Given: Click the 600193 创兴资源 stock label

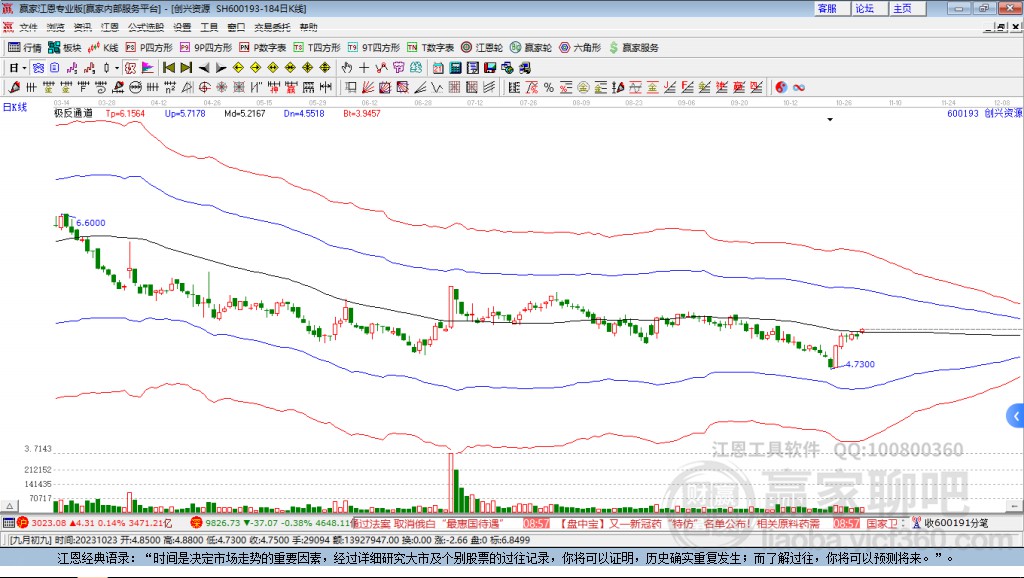Looking at the screenshot, I should [984, 113].
